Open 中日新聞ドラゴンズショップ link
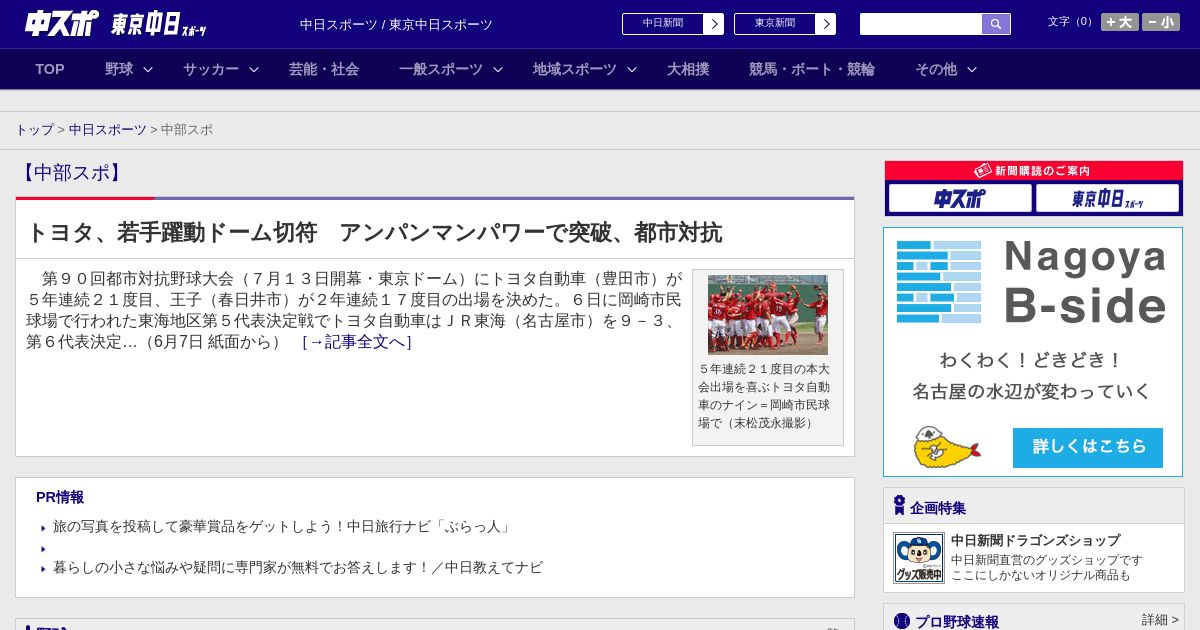The height and width of the screenshot is (630, 1200). (x=1035, y=540)
